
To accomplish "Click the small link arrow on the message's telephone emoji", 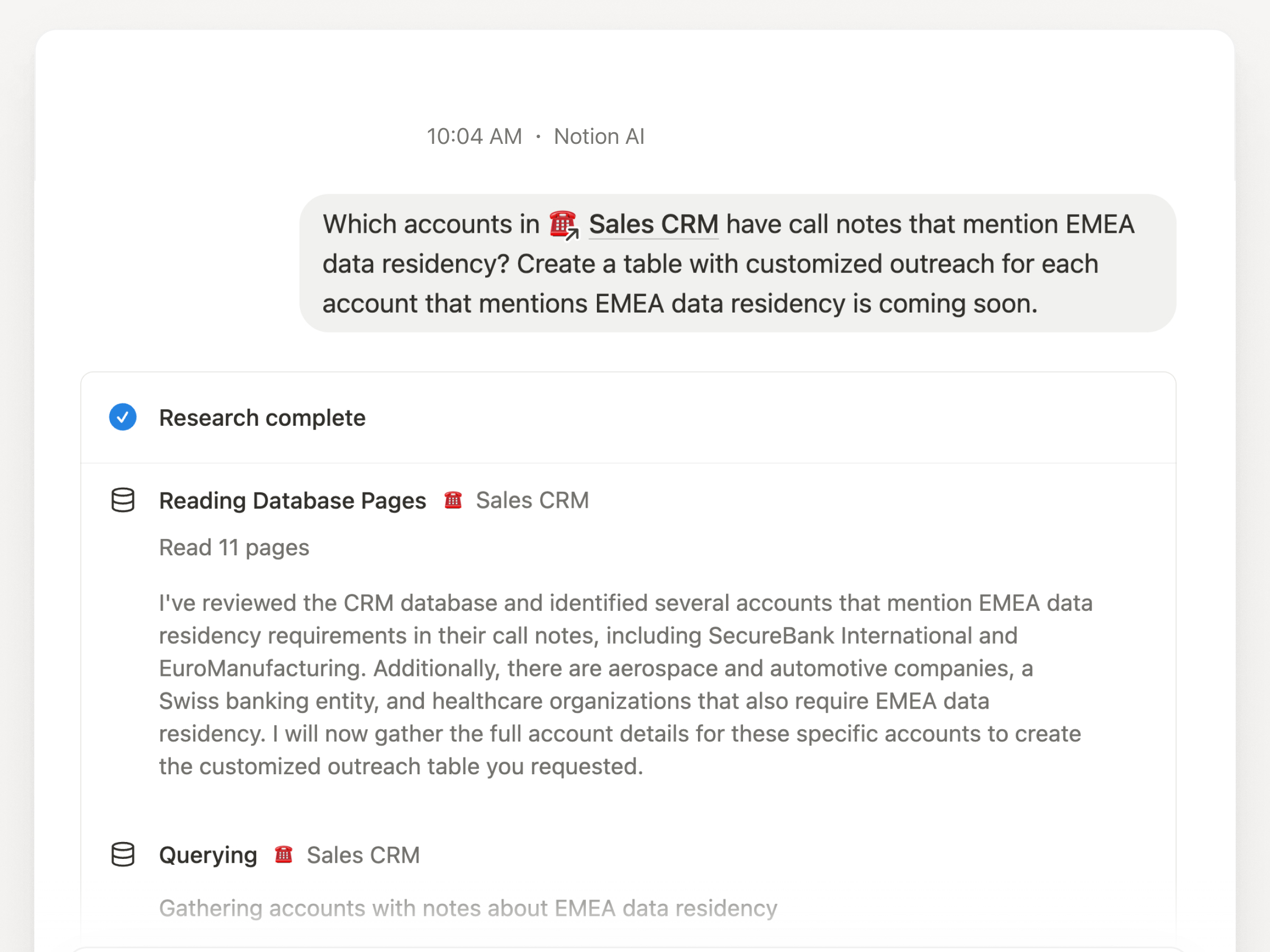I will (x=572, y=234).
